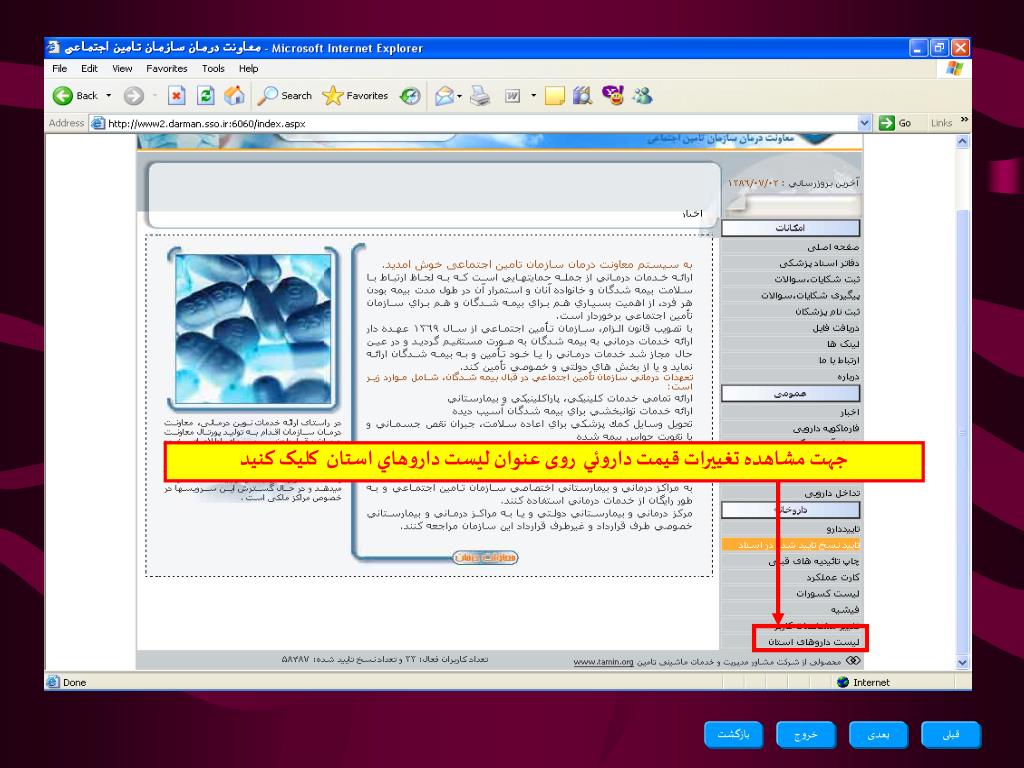Click the blue pills image
The image size is (1024, 768).
pos(253,328)
